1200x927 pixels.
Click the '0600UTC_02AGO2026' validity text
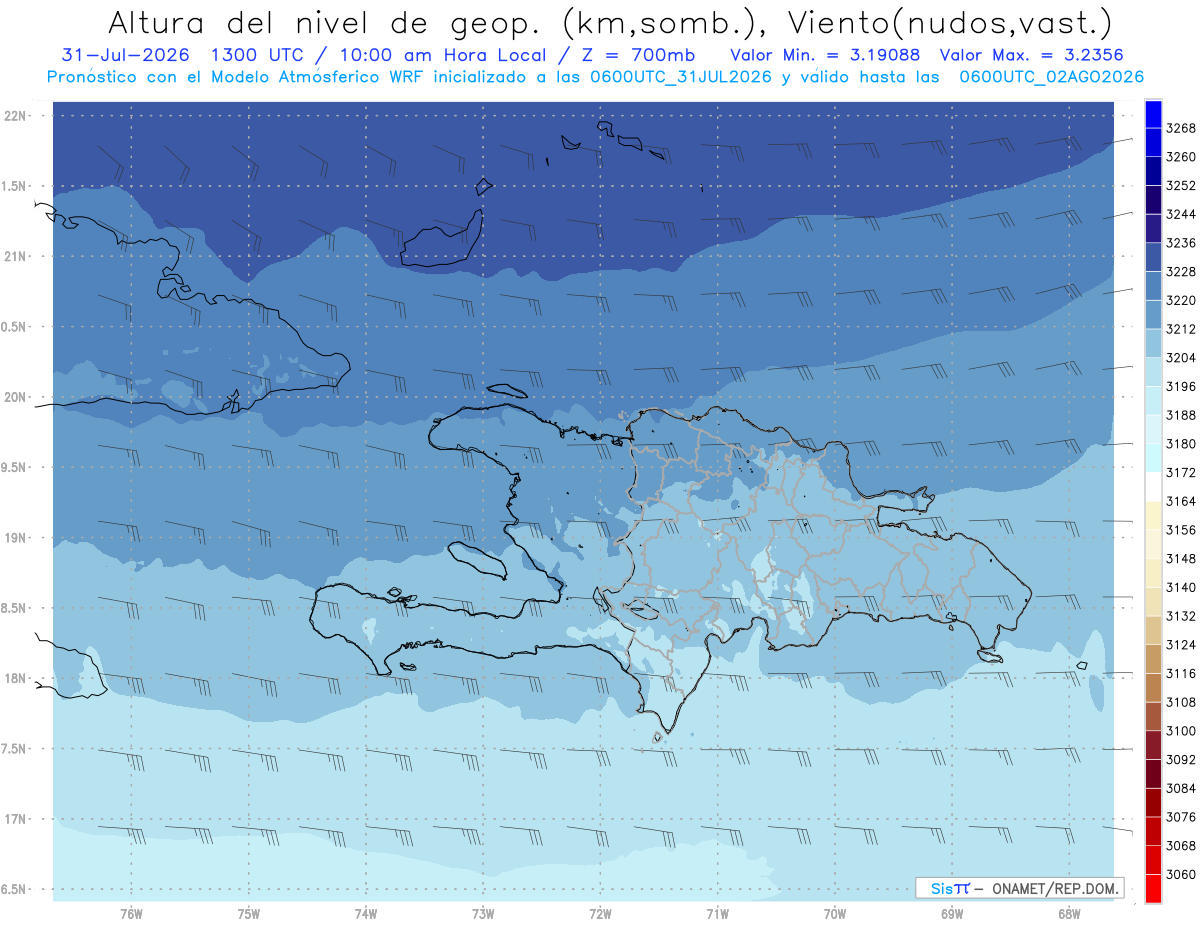[x=1052, y=77]
